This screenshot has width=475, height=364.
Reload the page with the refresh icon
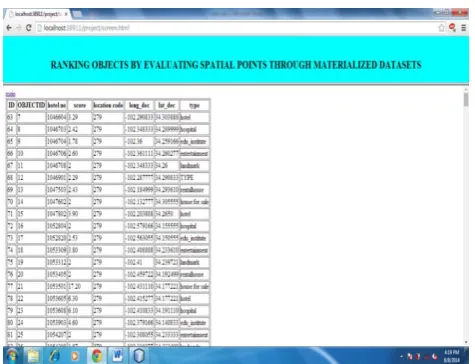click(x=29, y=28)
